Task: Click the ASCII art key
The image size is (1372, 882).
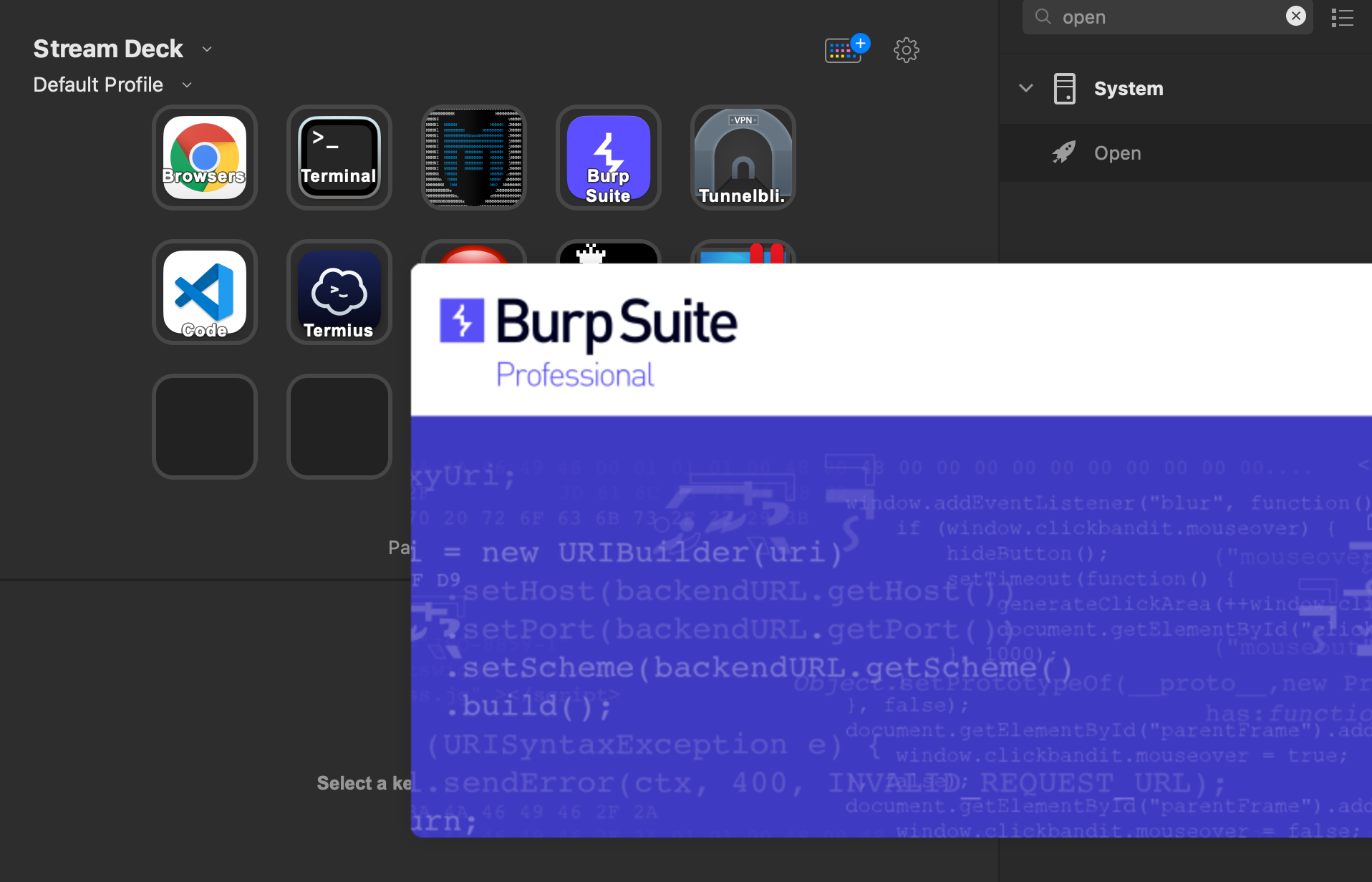Action: (474, 157)
